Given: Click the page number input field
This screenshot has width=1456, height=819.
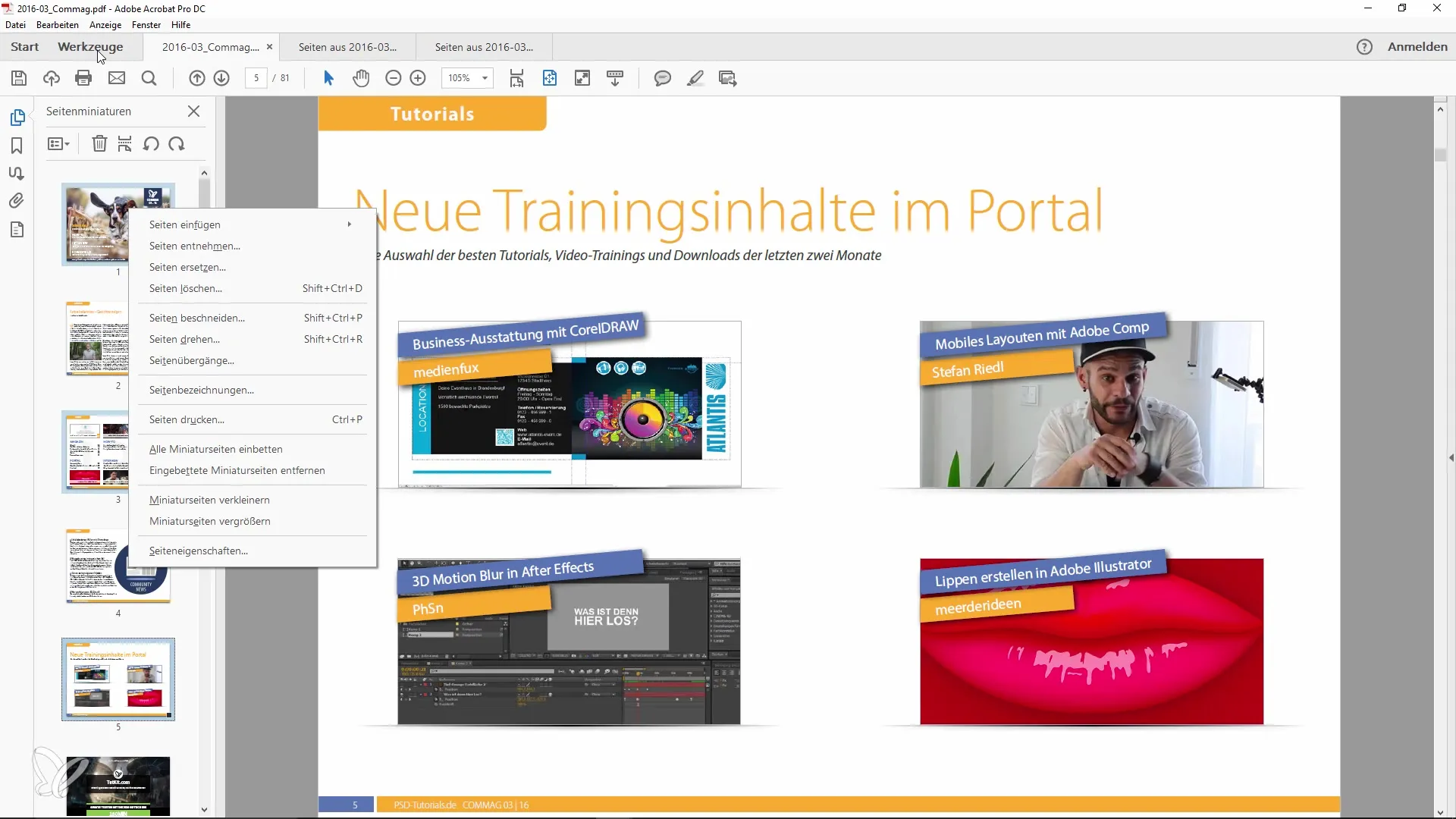Looking at the screenshot, I should click(256, 78).
